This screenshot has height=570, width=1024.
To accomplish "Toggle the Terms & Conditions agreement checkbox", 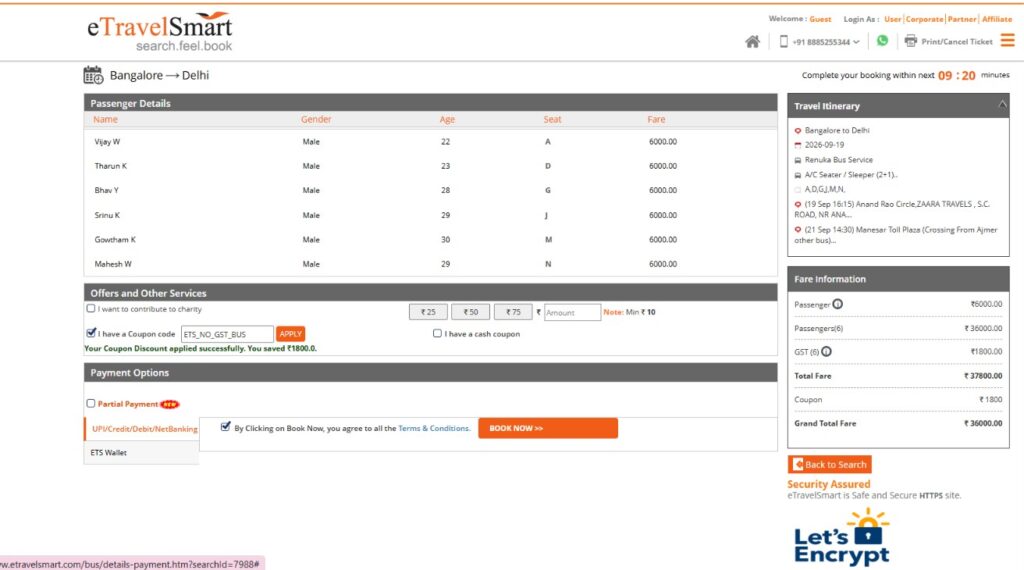I will [x=225, y=427].
